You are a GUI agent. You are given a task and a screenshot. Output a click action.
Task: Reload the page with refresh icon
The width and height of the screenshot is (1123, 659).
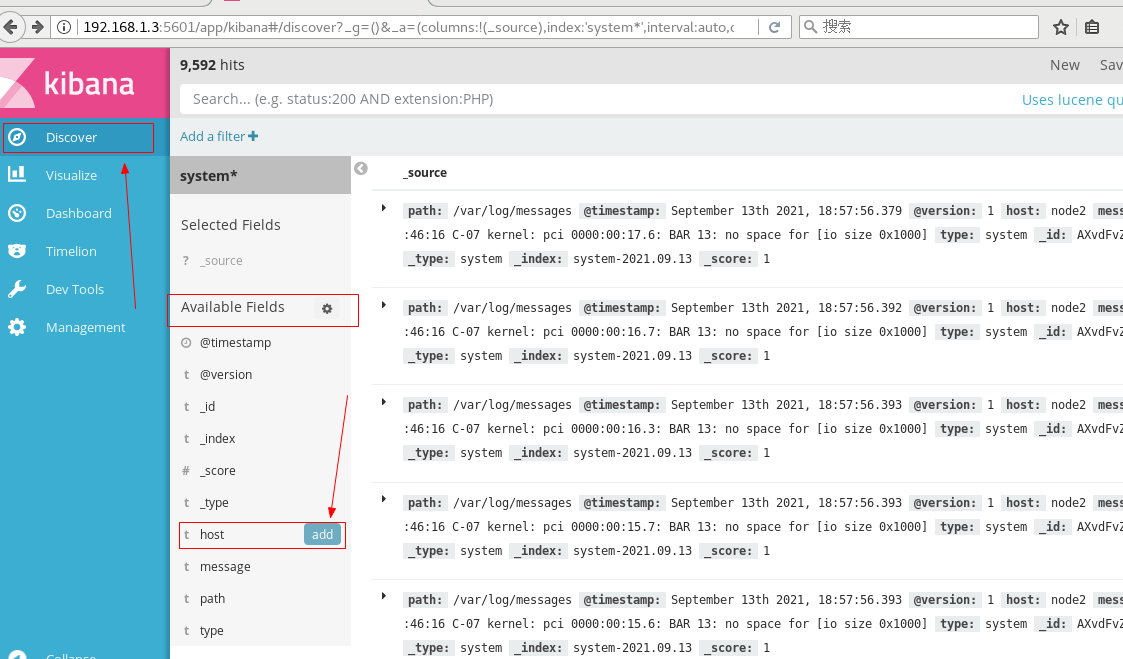click(774, 27)
